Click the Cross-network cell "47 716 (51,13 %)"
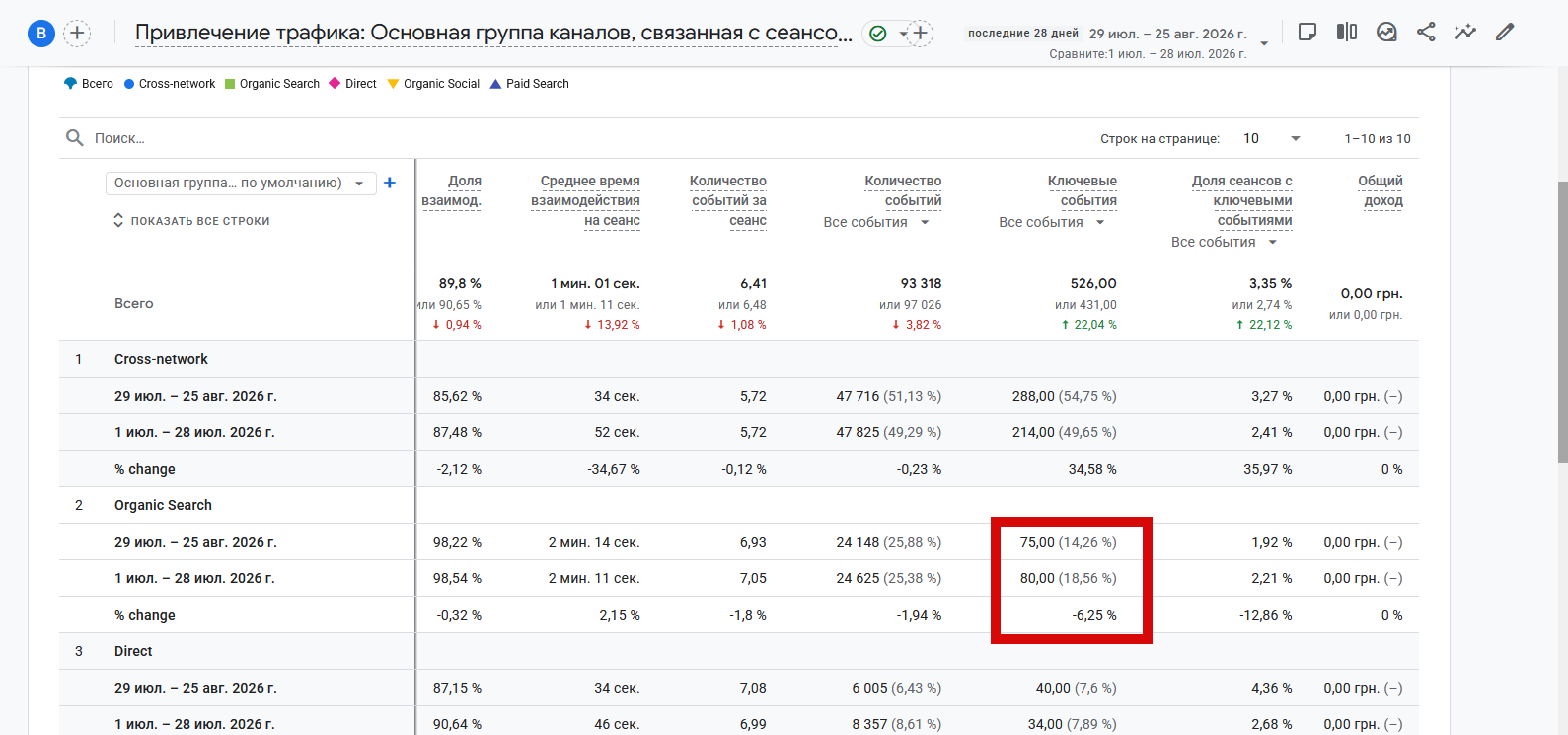 889,396
